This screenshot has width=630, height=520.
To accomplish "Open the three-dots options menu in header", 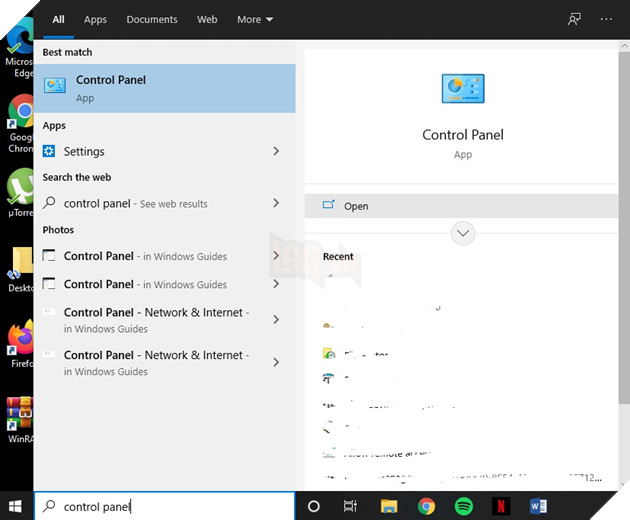I will 606,19.
